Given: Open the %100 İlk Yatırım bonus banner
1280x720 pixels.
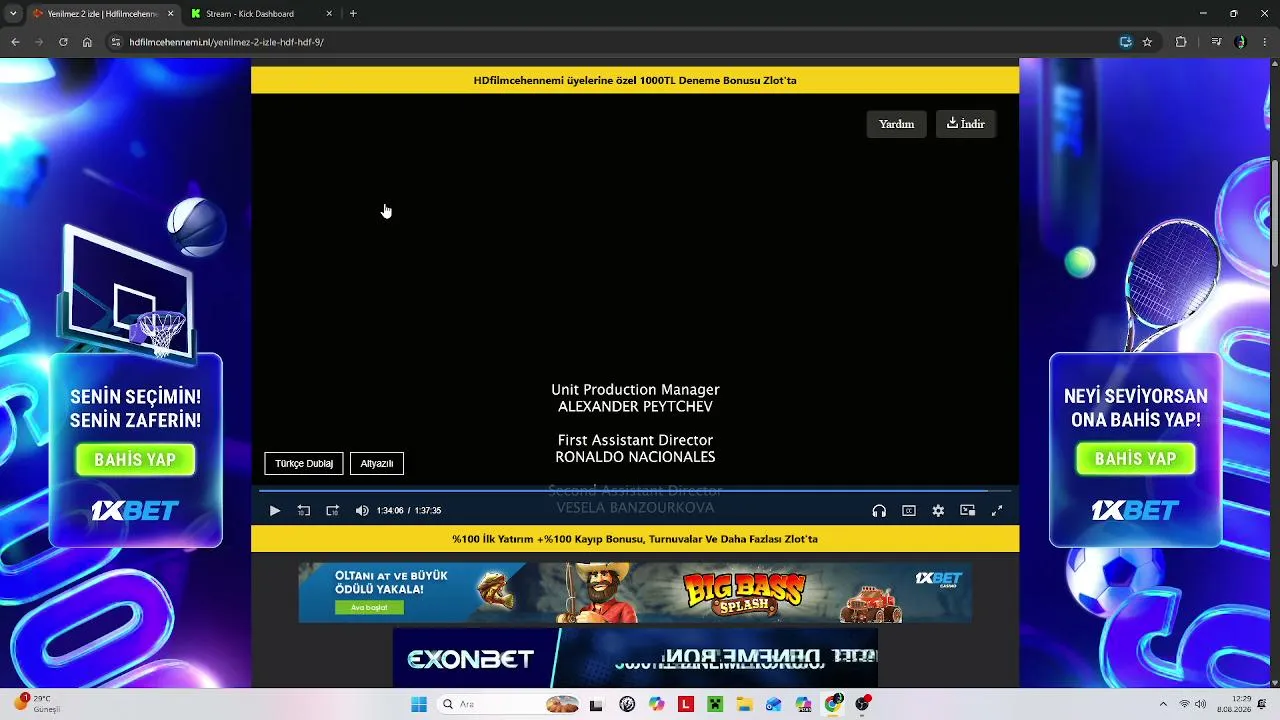Looking at the screenshot, I should tap(635, 539).
